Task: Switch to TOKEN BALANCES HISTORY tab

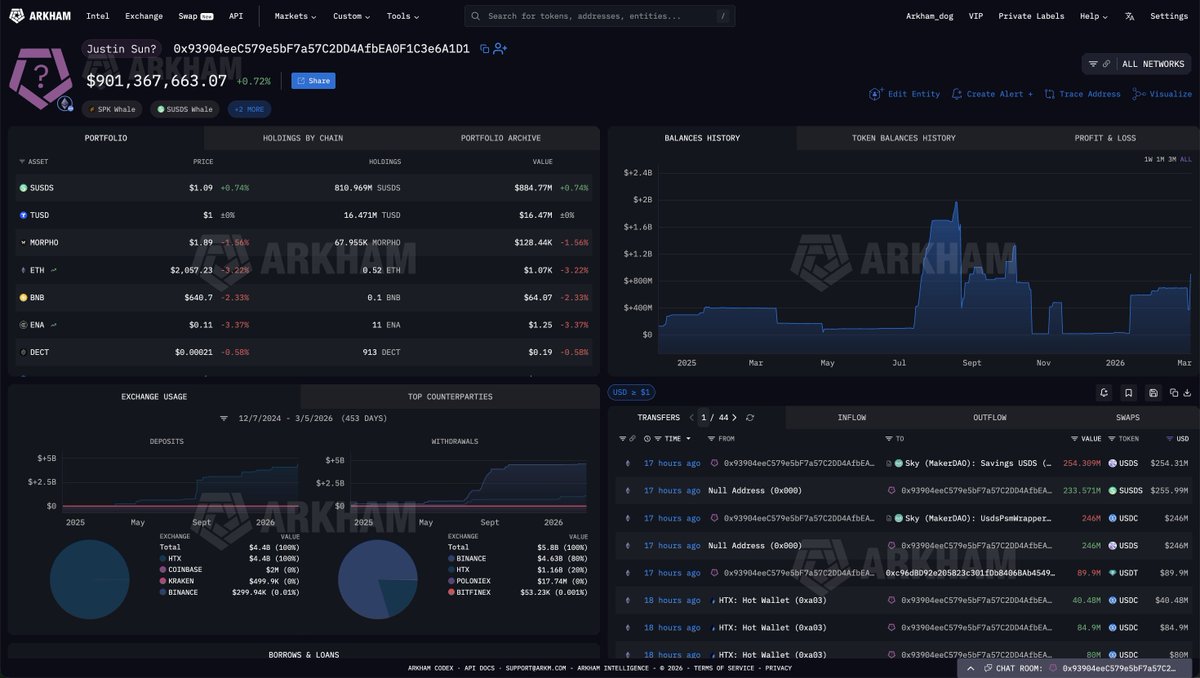Action: point(903,138)
